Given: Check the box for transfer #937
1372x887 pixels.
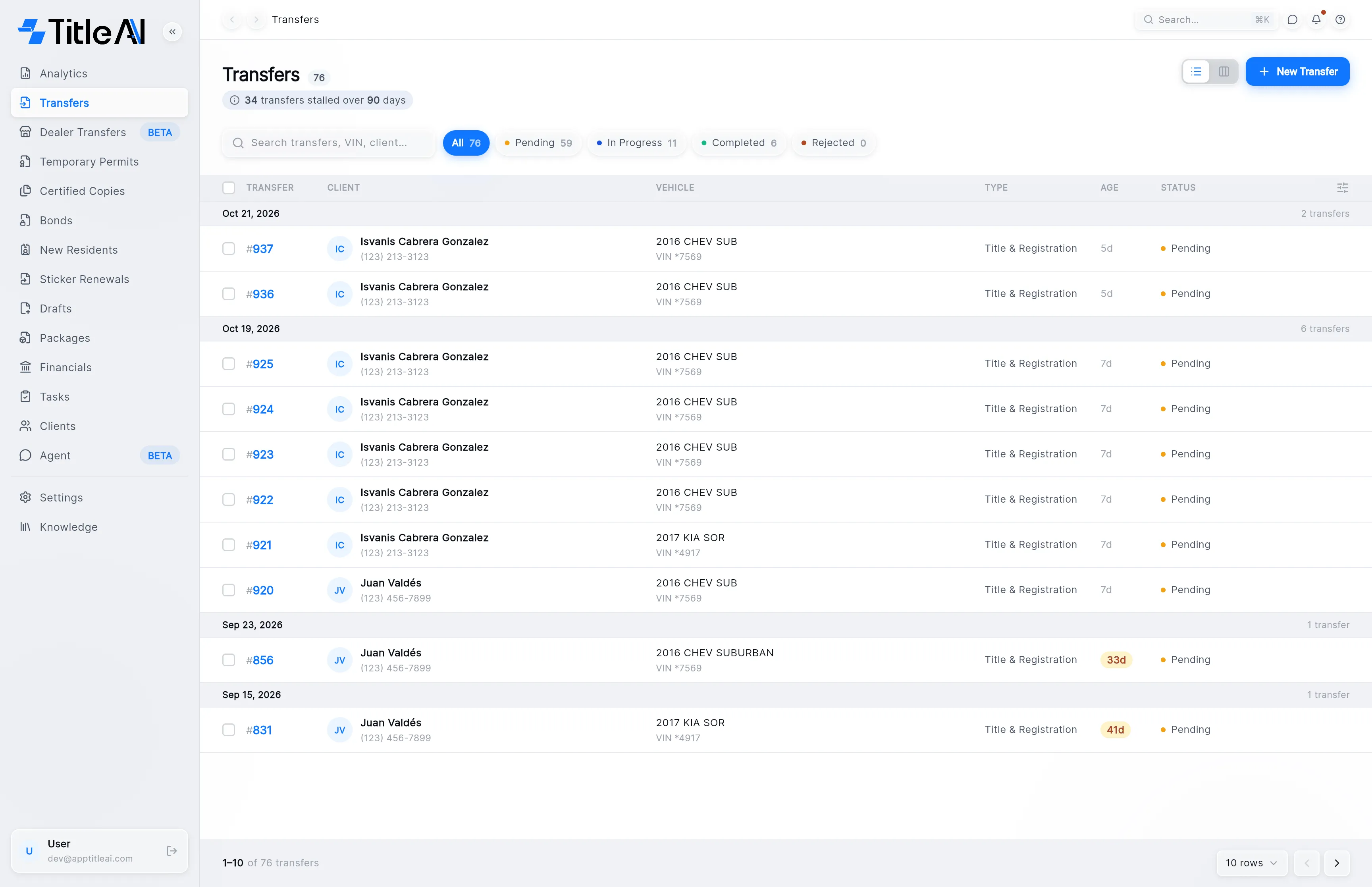Looking at the screenshot, I should click(229, 249).
